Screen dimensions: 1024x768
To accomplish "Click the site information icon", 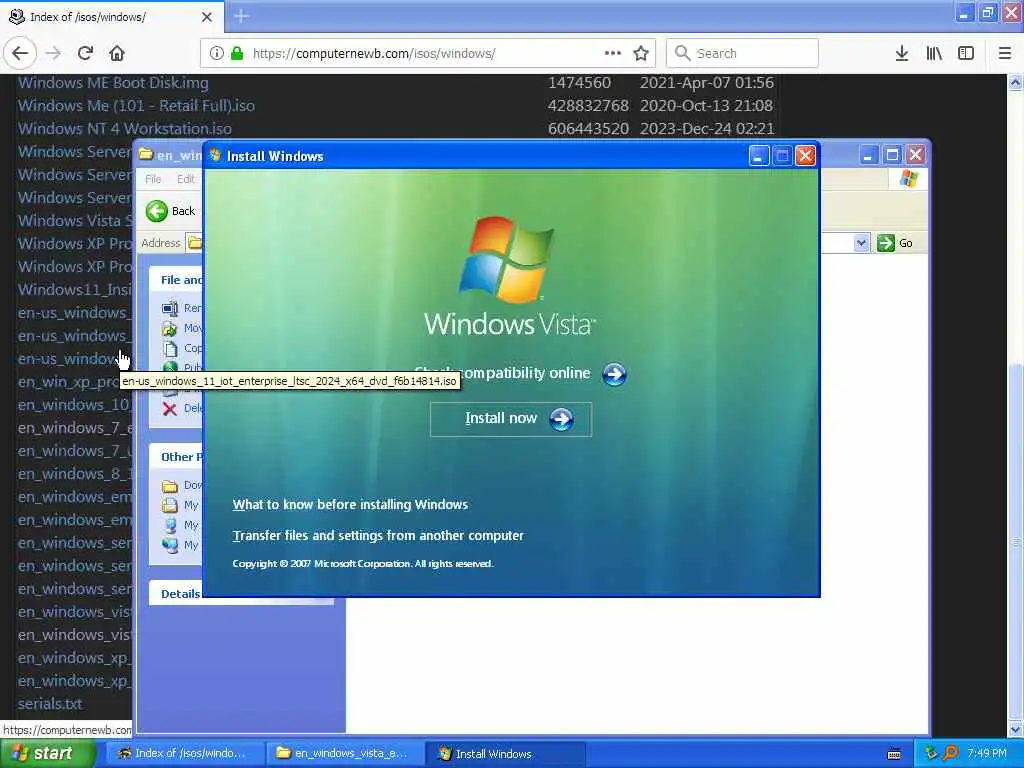I will 217,54.
